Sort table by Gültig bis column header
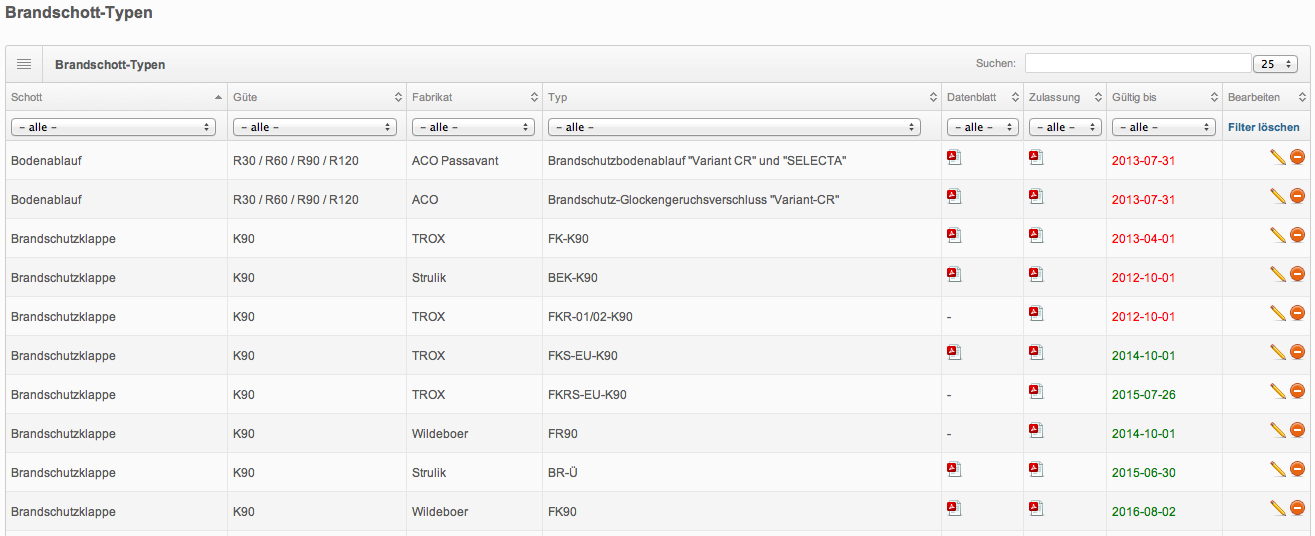The image size is (1315, 536). [1164, 97]
